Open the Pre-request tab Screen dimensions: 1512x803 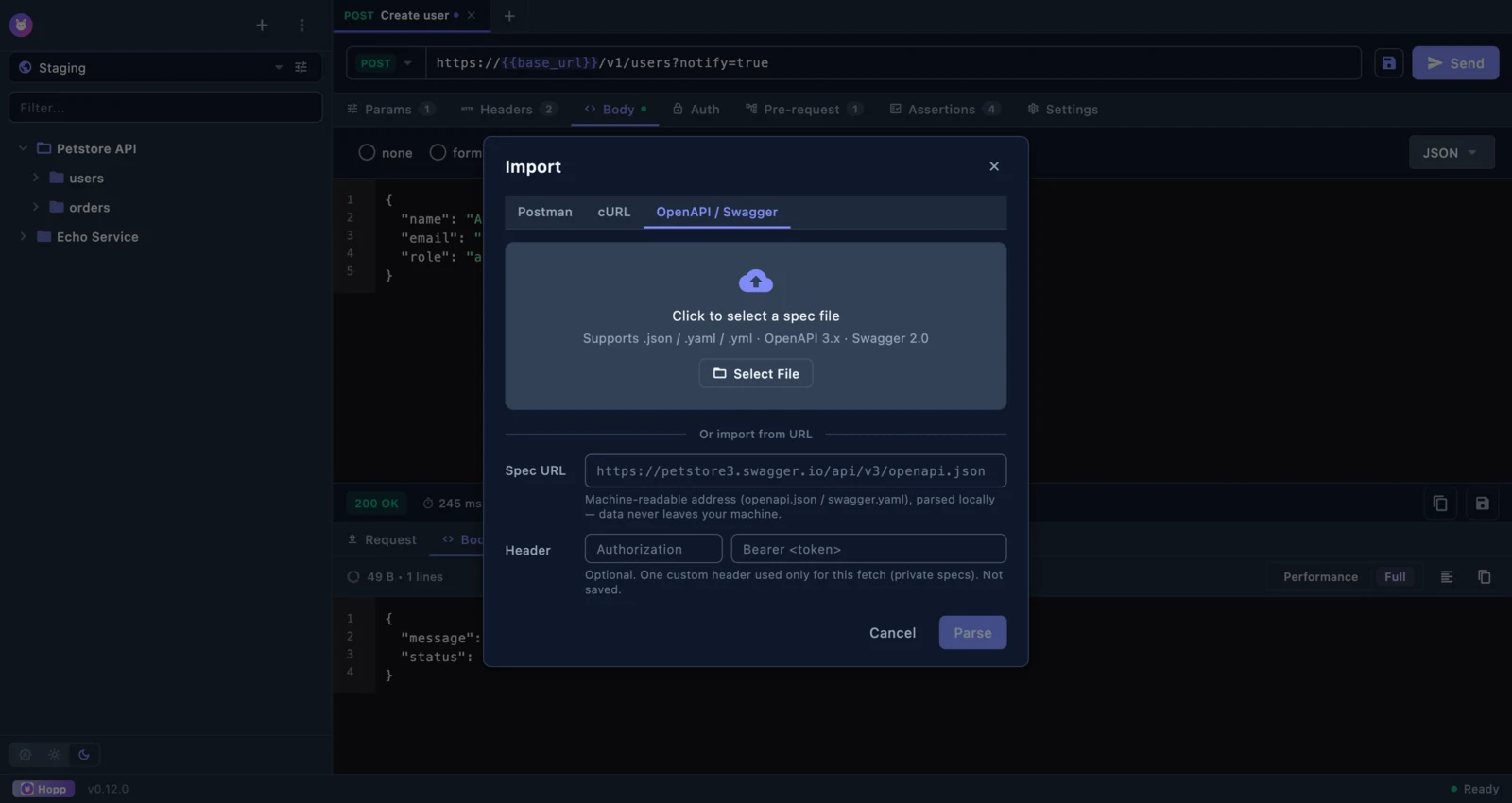coord(803,110)
